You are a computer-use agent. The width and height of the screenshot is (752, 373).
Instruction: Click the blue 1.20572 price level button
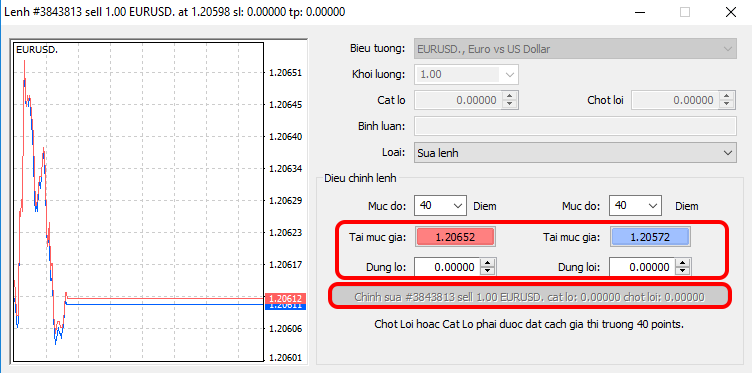click(x=650, y=237)
